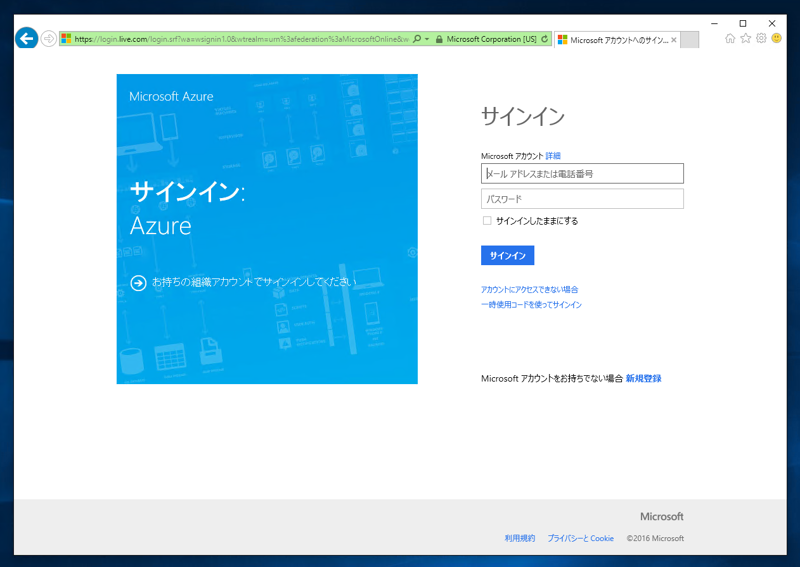Click 一時使用コードを使ってサインイン link
This screenshot has height=567, width=800.
(531, 305)
